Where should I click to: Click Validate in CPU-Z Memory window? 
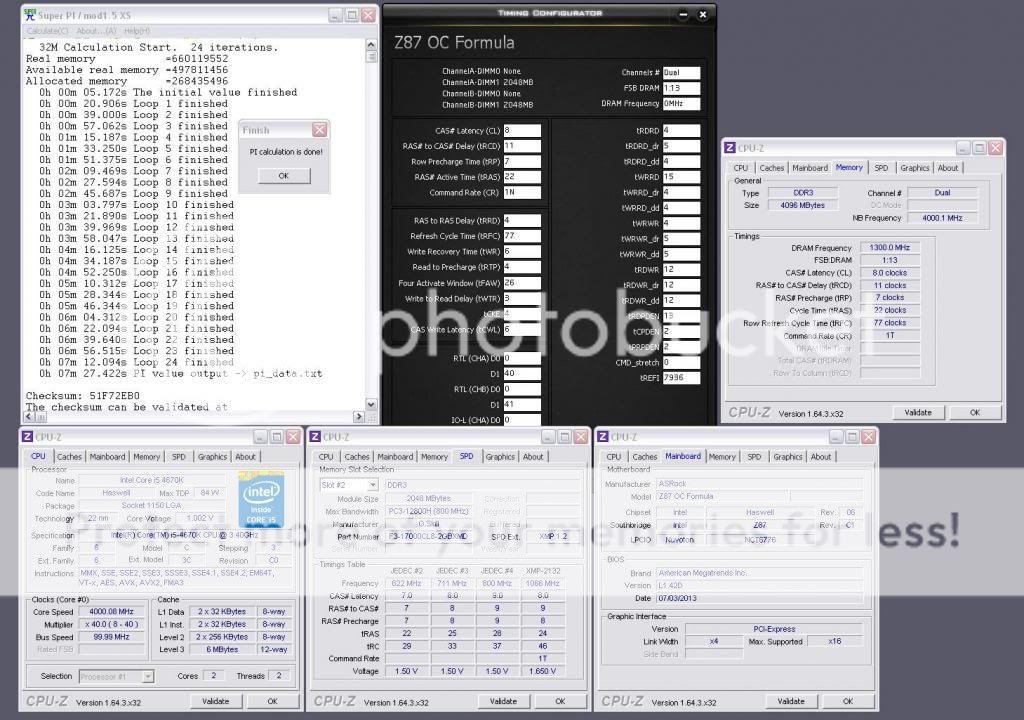click(918, 412)
